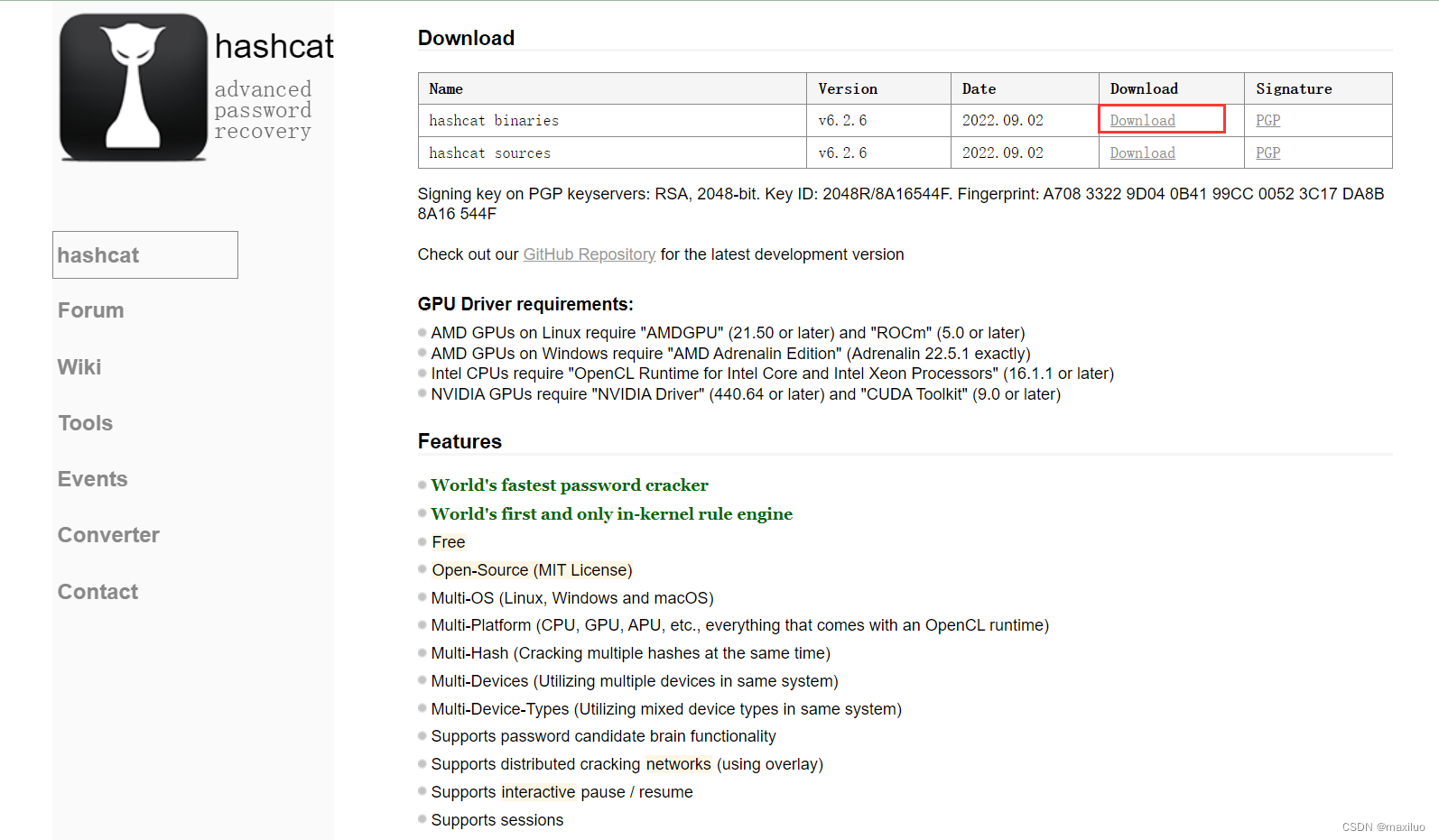Click the Multi-Hash feature line

(631, 653)
